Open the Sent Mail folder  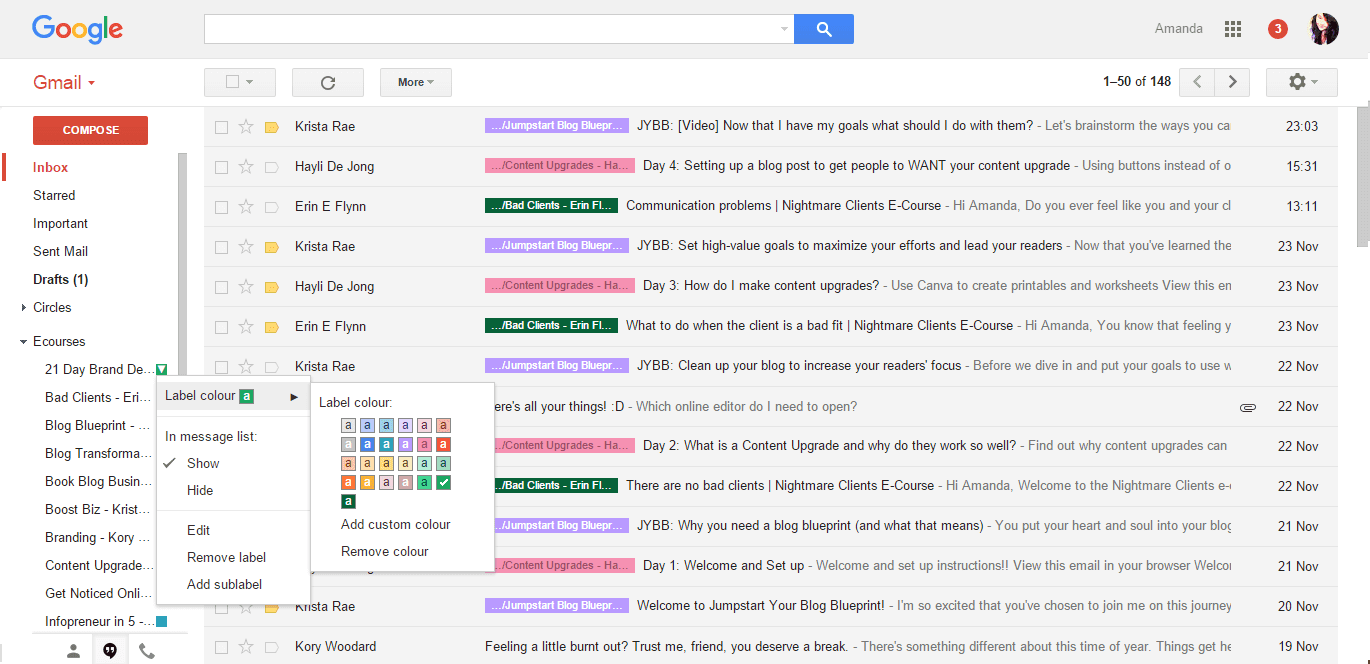click(x=61, y=252)
